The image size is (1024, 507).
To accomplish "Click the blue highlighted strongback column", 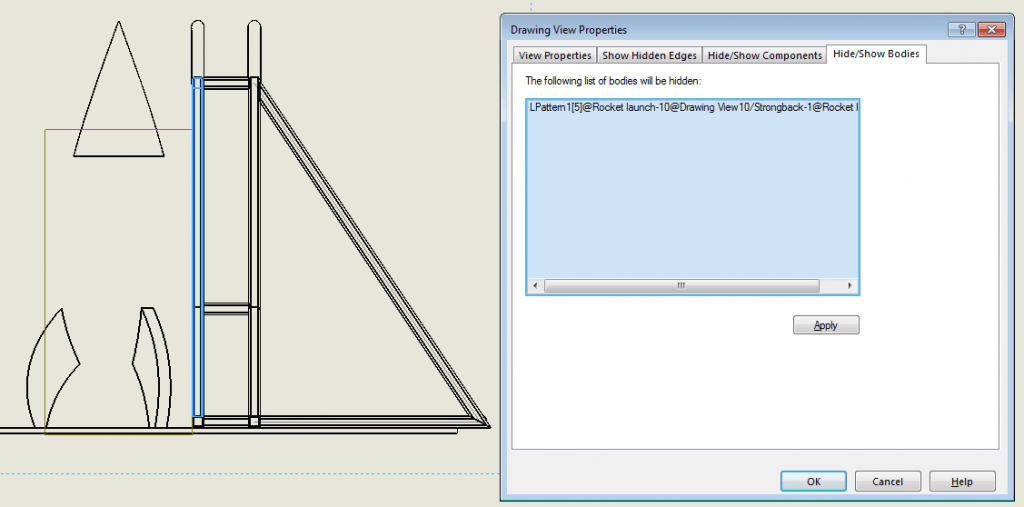I will pyautogui.click(x=197, y=250).
